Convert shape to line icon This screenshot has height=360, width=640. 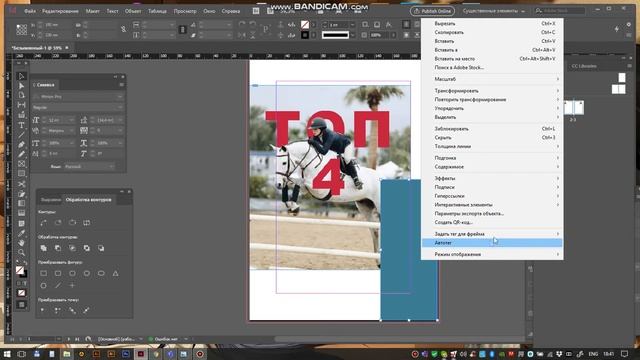pyautogui.click(x=58, y=286)
